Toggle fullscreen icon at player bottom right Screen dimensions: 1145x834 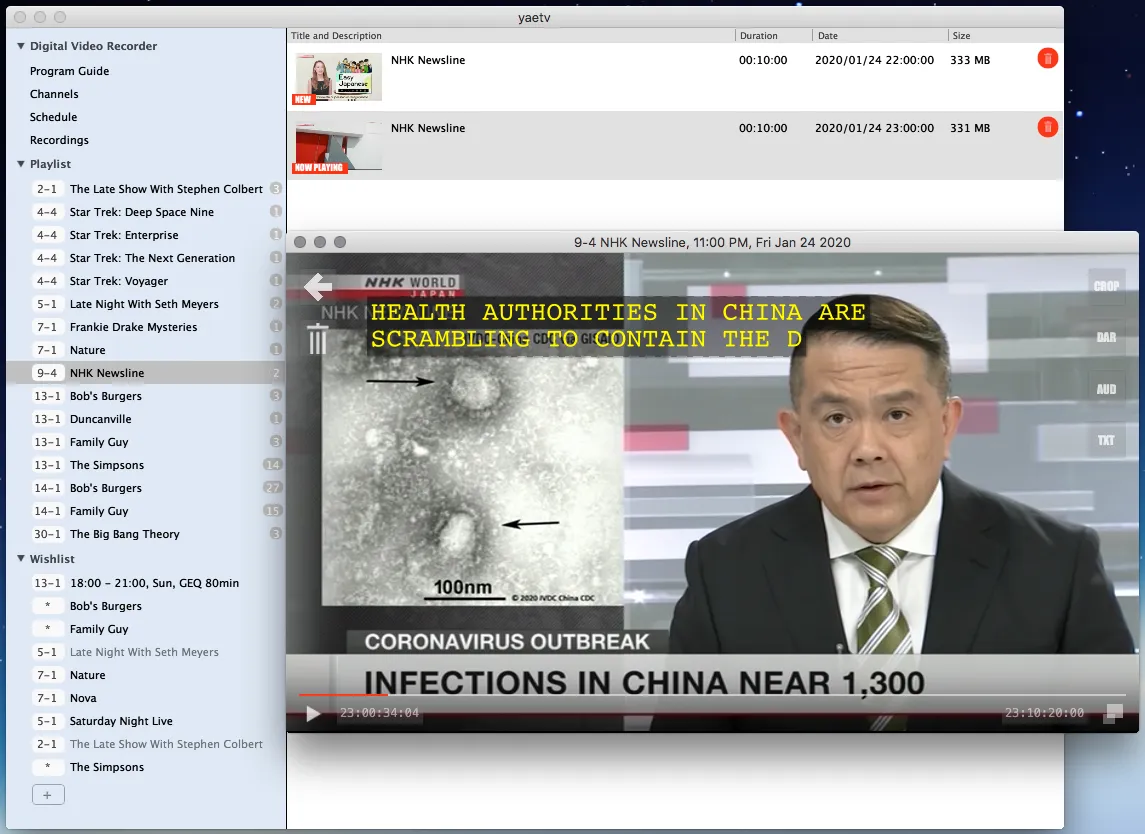click(x=1113, y=713)
